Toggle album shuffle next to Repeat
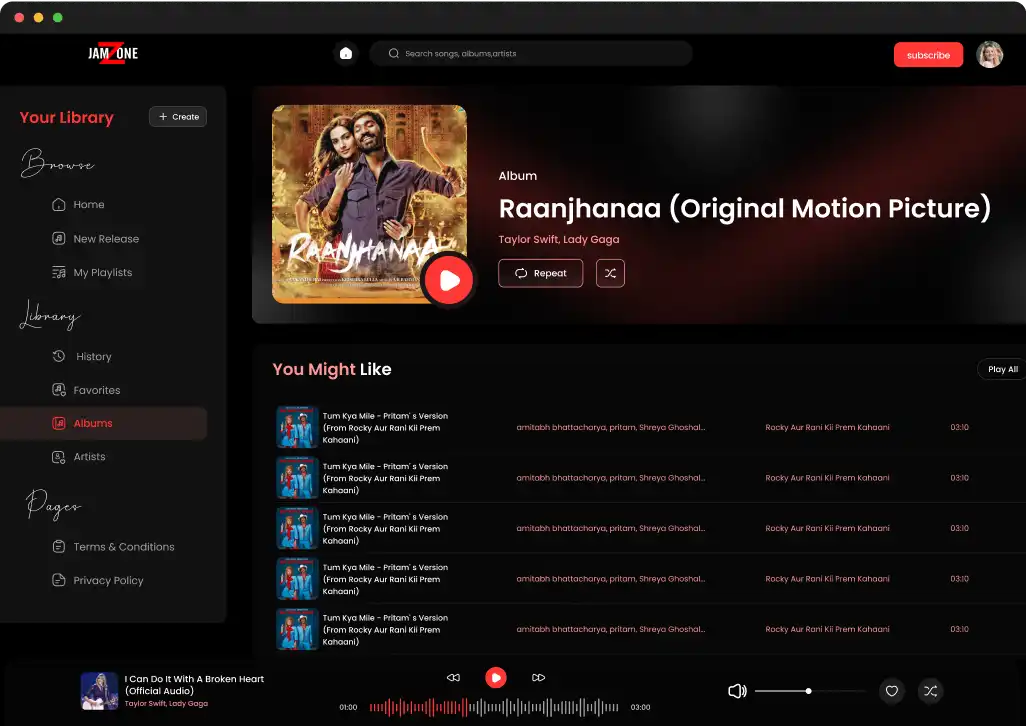1026x726 pixels. point(610,273)
